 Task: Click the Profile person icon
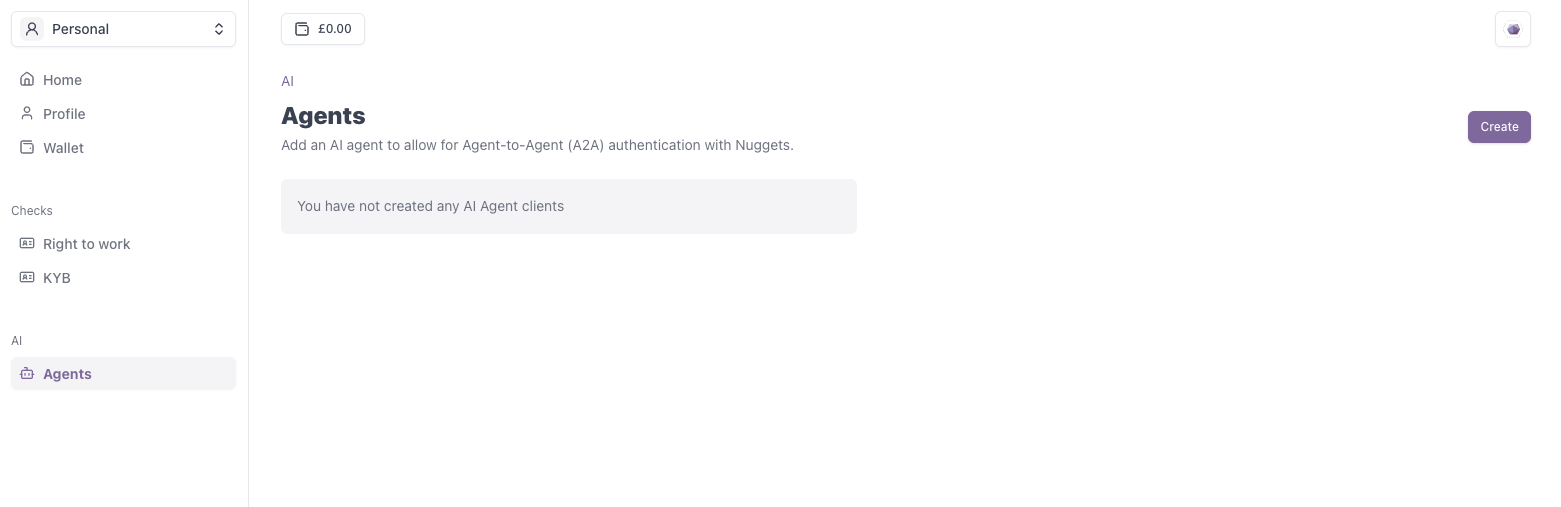(27, 113)
